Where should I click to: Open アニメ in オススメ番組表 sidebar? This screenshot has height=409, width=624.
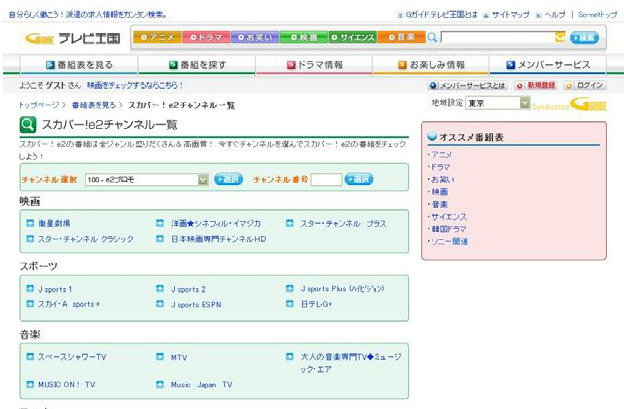pyautogui.click(x=441, y=155)
